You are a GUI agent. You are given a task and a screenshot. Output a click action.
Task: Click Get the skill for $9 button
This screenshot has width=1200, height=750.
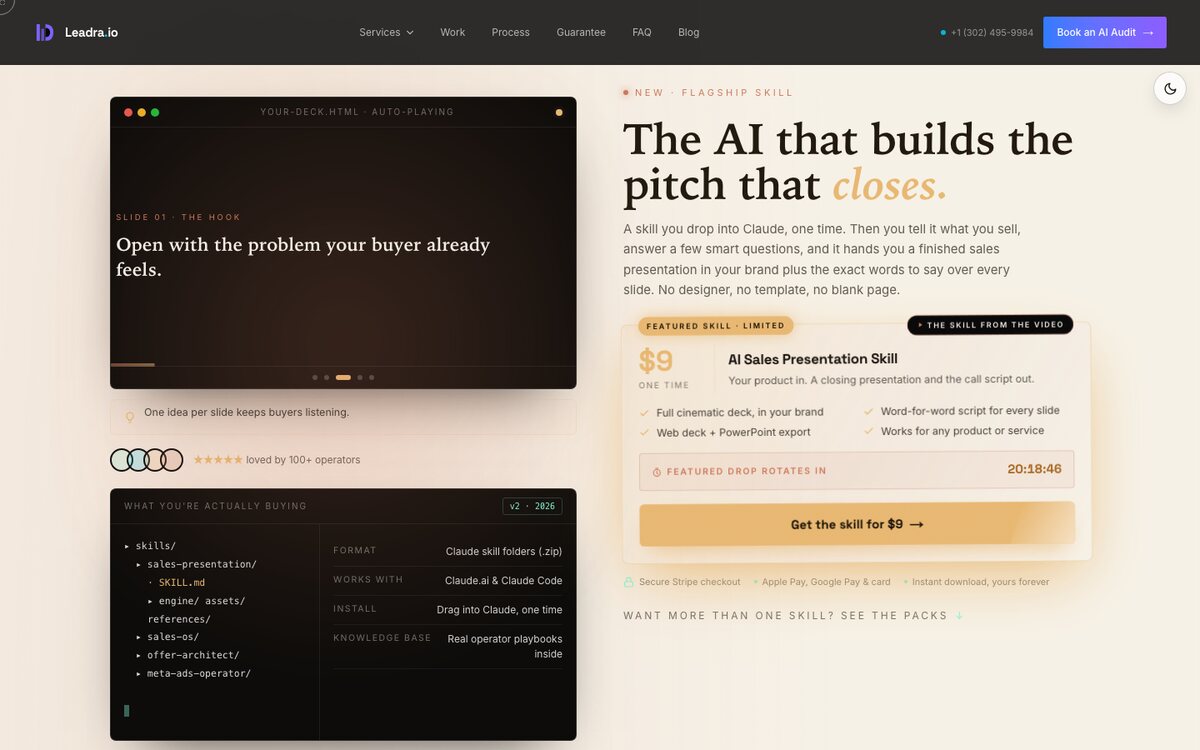[x=857, y=524]
